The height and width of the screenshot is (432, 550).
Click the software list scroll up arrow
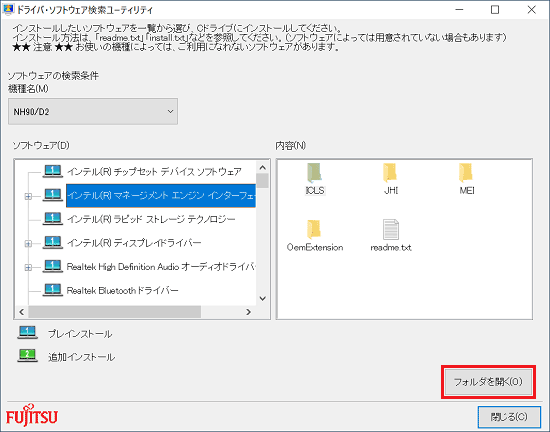(262, 167)
